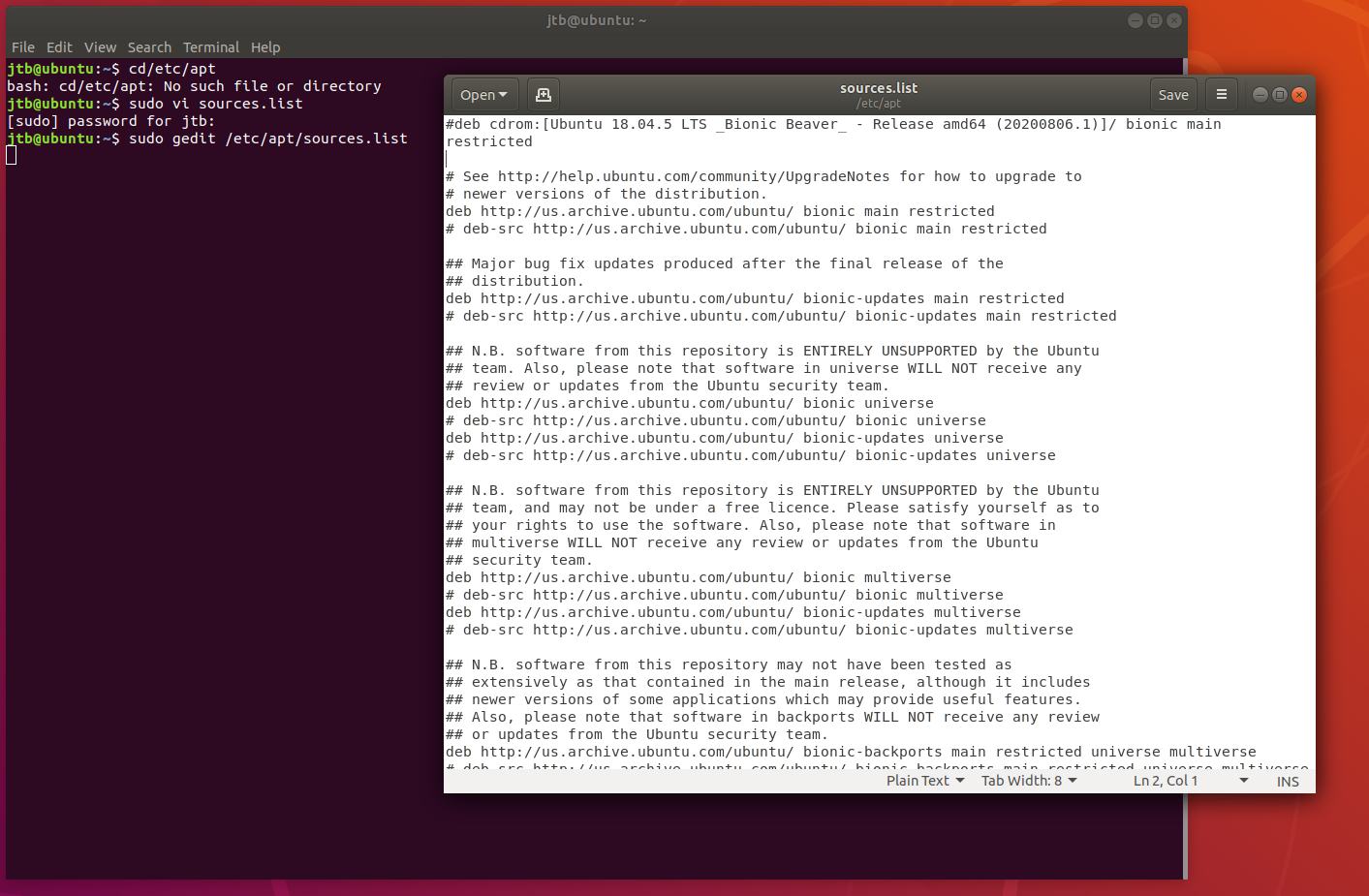Open the terminal File menu
Viewport: 1369px width, 896px height.
pos(23,47)
